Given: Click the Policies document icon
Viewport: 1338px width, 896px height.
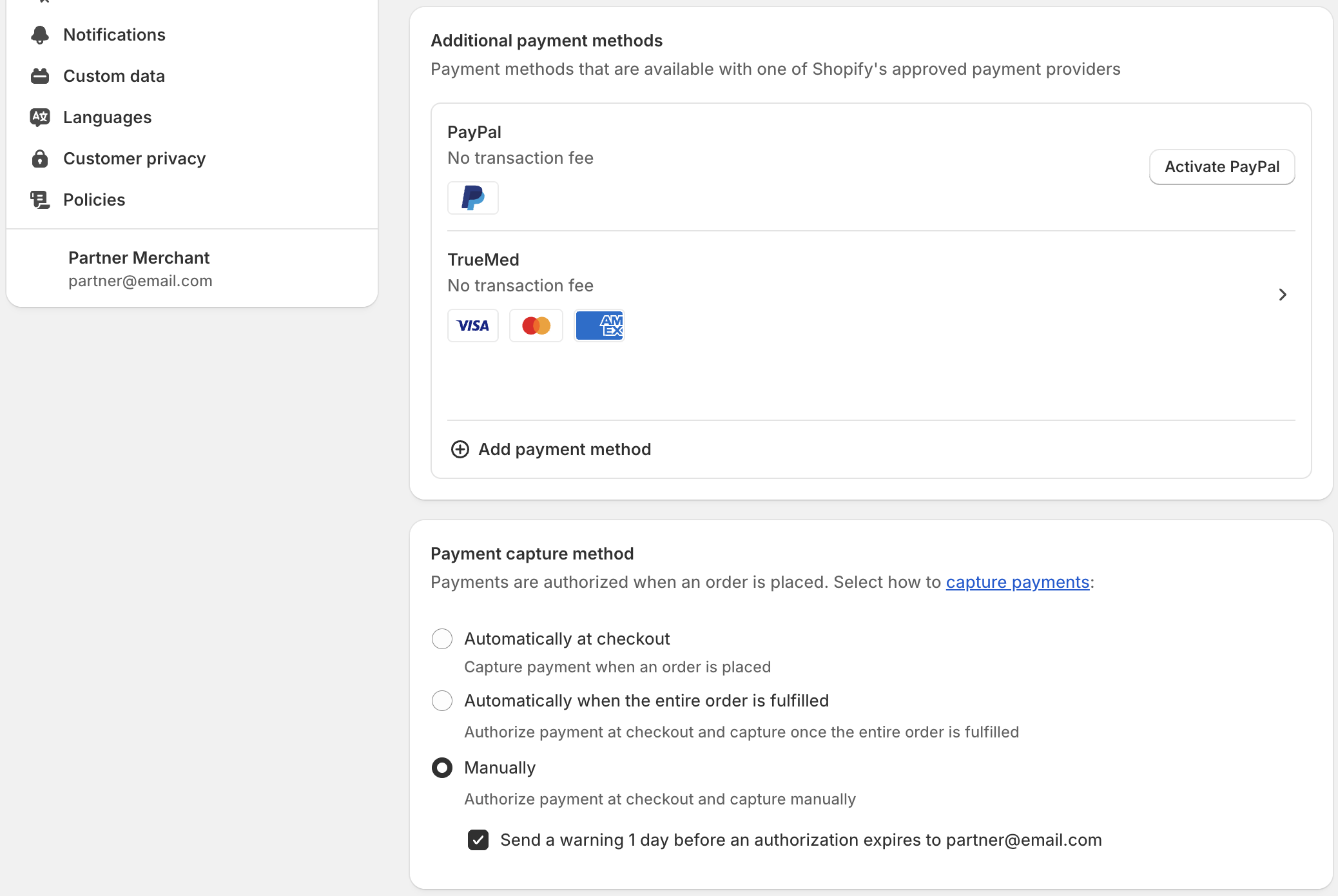Looking at the screenshot, I should (40, 199).
